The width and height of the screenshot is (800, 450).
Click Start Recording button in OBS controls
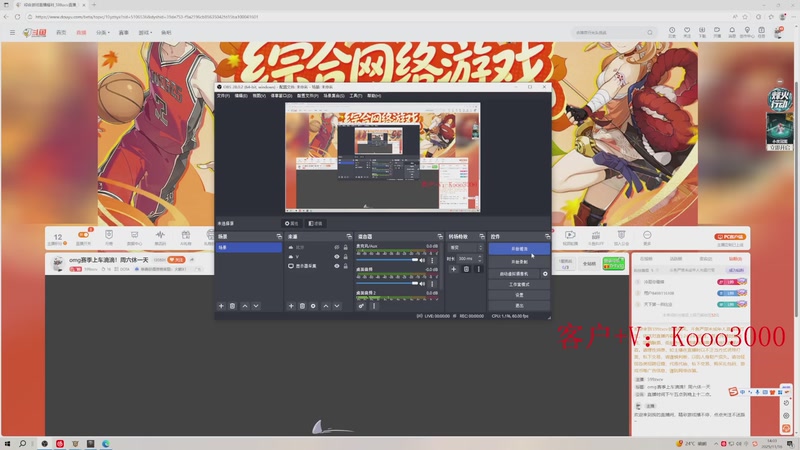pyautogui.click(x=519, y=262)
